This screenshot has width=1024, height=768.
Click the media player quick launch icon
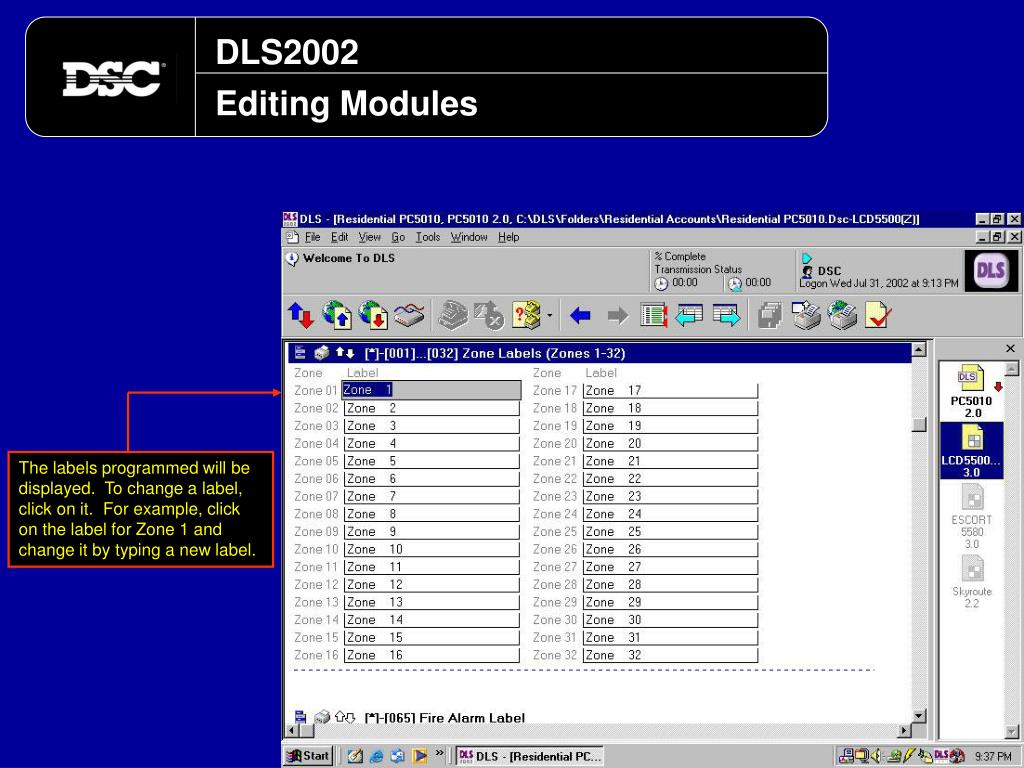click(419, 756)
